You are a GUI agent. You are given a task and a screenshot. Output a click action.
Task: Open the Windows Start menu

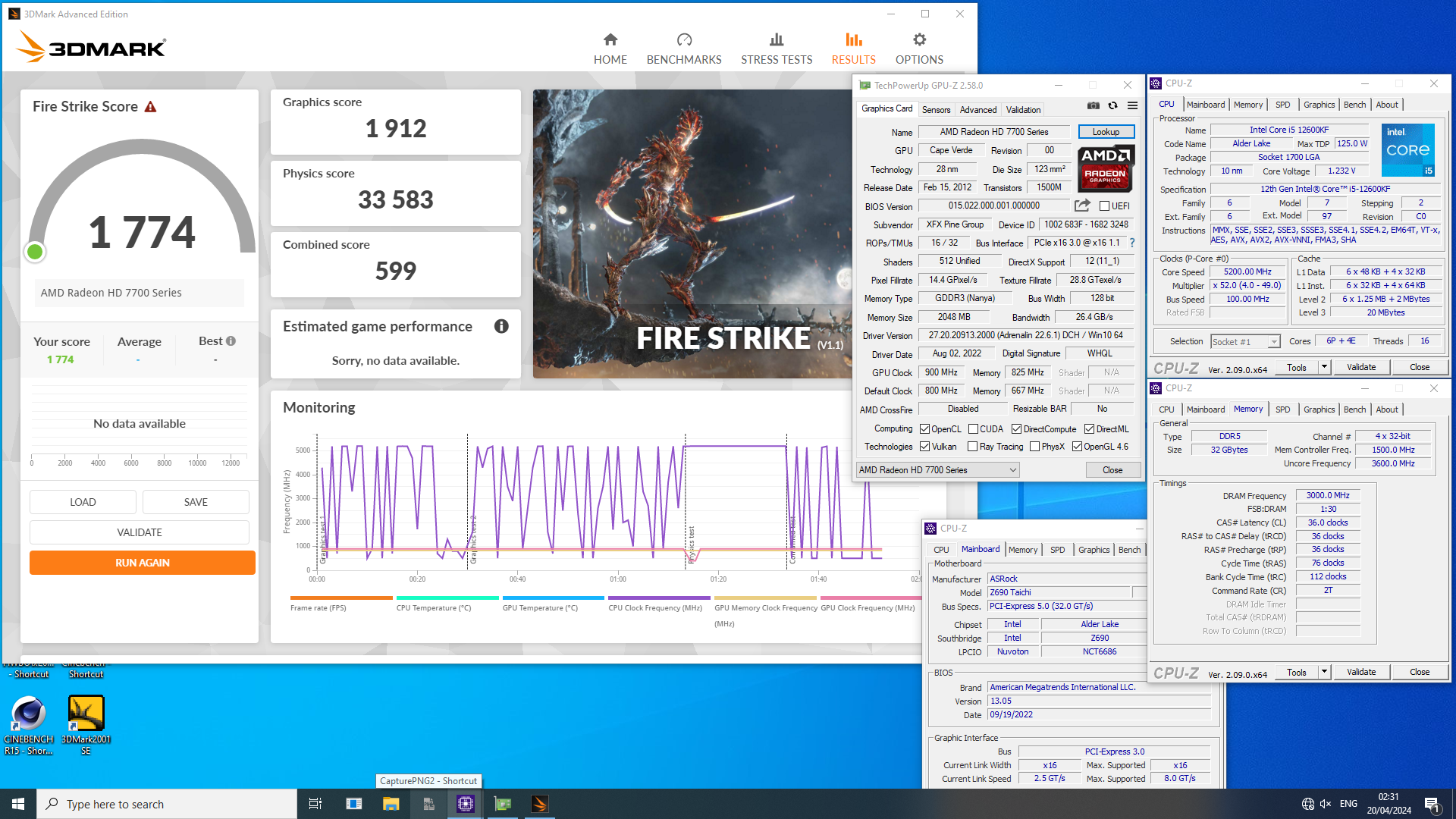(18, 804)
